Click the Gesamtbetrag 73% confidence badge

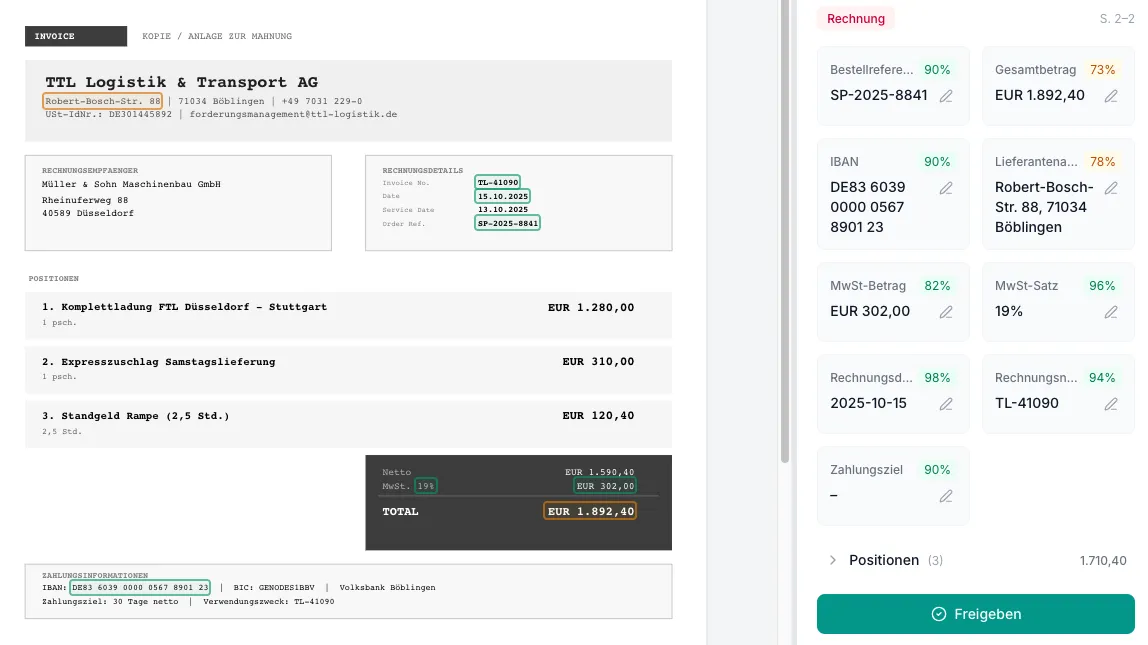pyautogui.click(x=1102, y=70)
